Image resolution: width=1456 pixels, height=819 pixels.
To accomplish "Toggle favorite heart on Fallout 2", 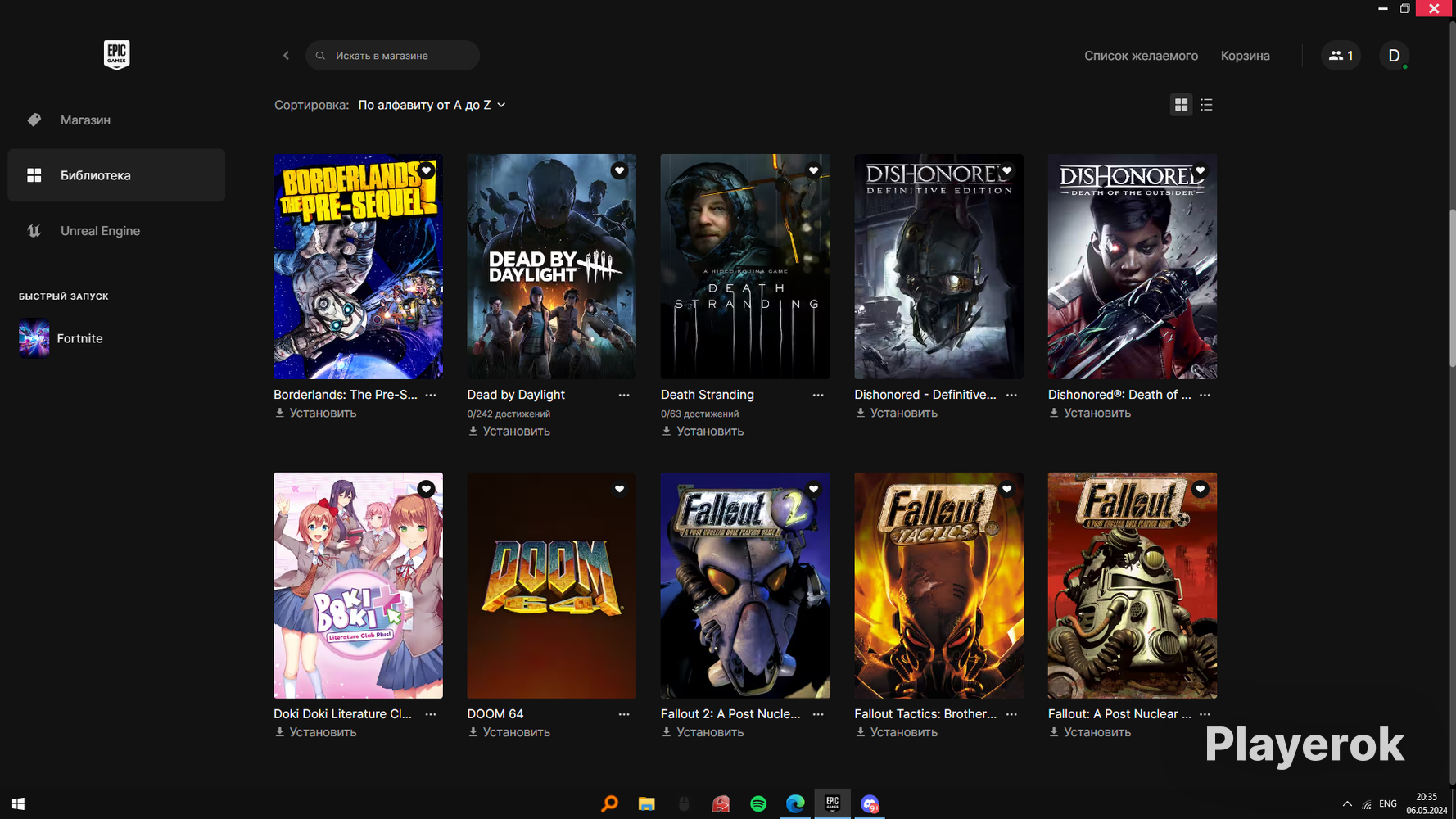I will pos(813,489).
